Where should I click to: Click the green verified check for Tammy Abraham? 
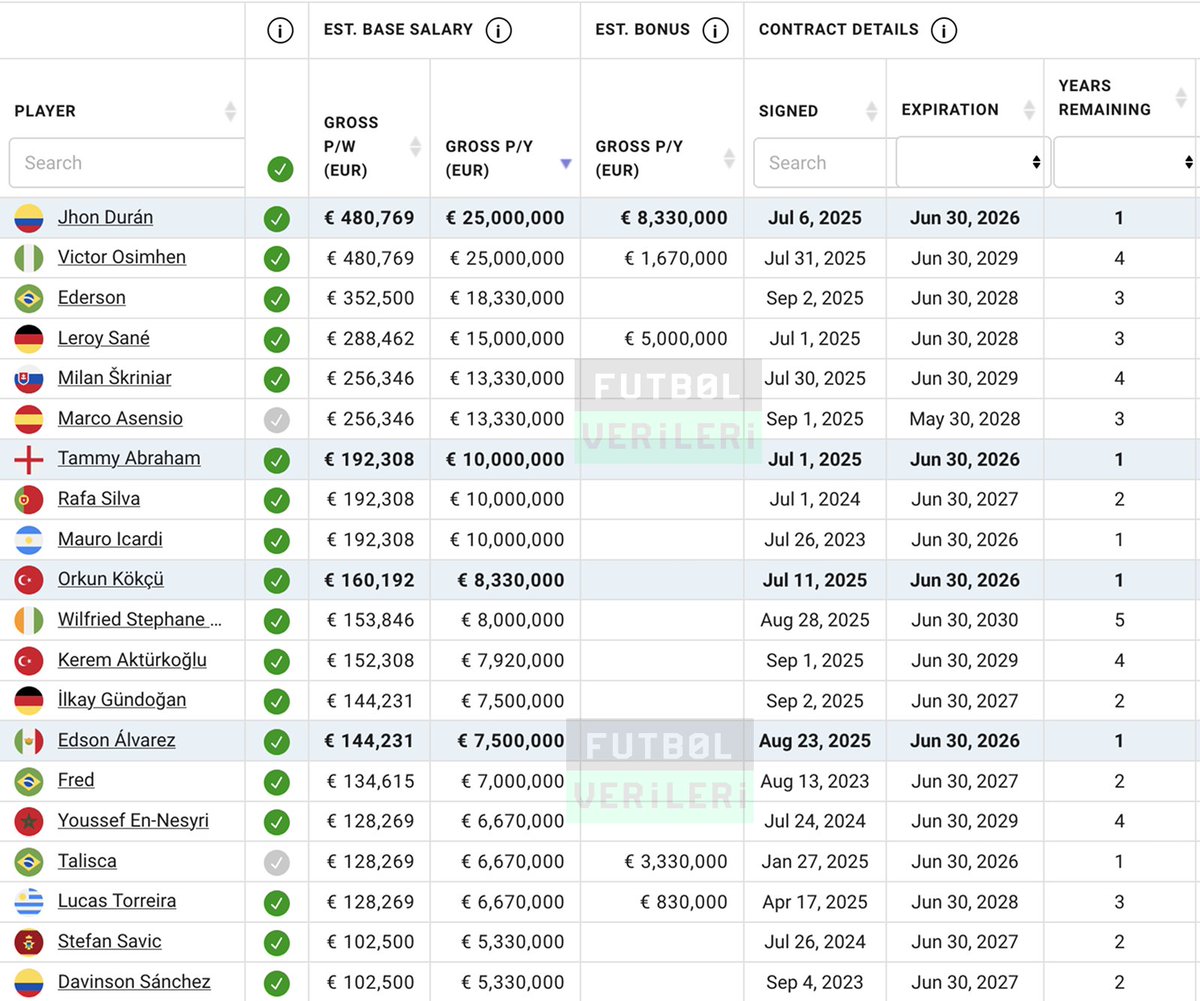[277, 460]
